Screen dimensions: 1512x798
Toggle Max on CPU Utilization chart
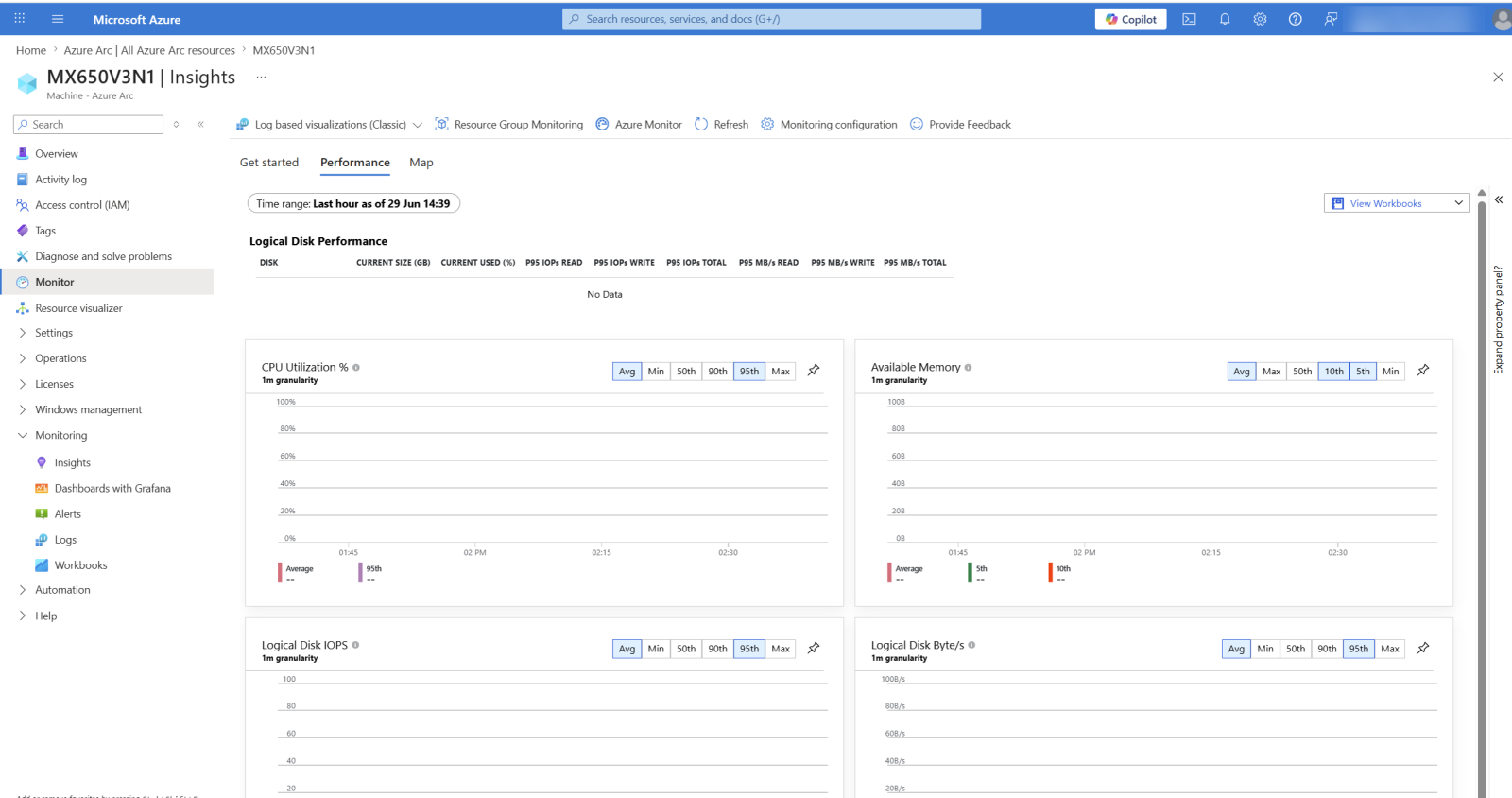point(781,372)
